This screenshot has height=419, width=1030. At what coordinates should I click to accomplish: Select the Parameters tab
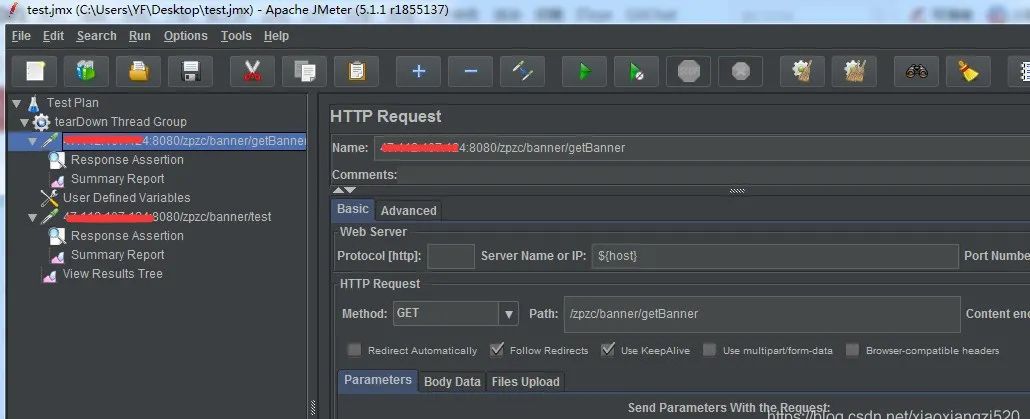[378, 380]
